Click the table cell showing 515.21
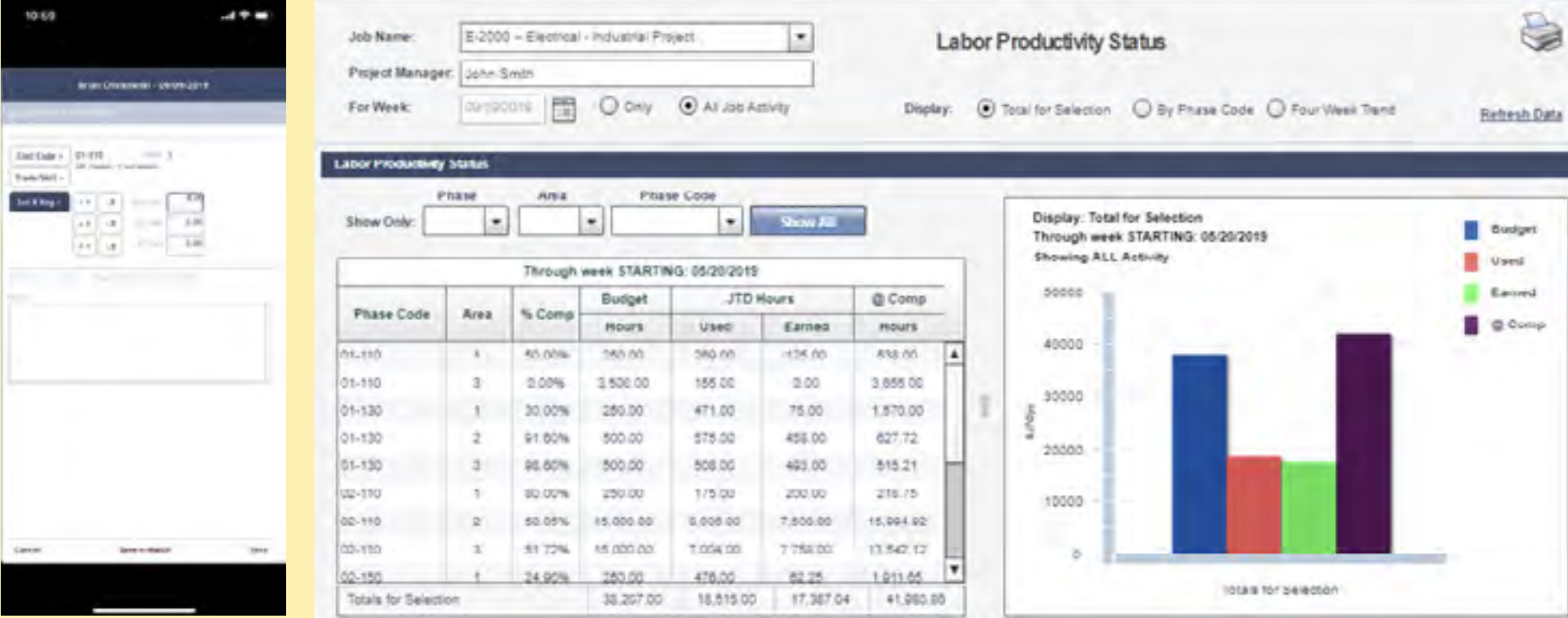 tap(897, 465)
